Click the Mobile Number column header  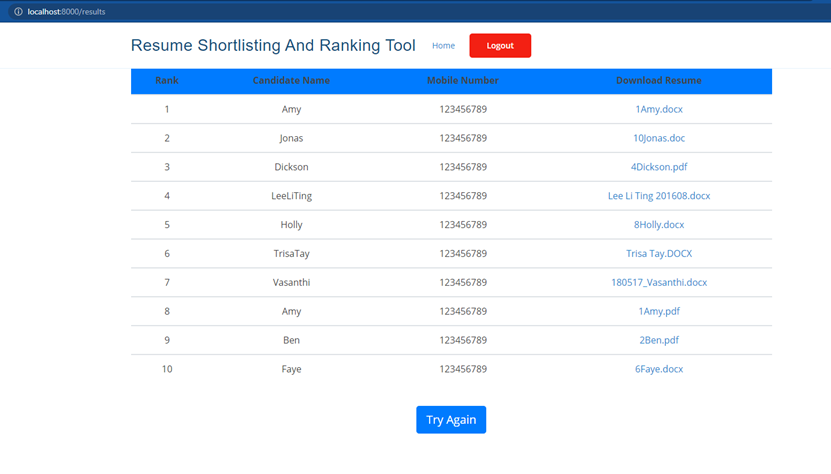coord(462,81)
